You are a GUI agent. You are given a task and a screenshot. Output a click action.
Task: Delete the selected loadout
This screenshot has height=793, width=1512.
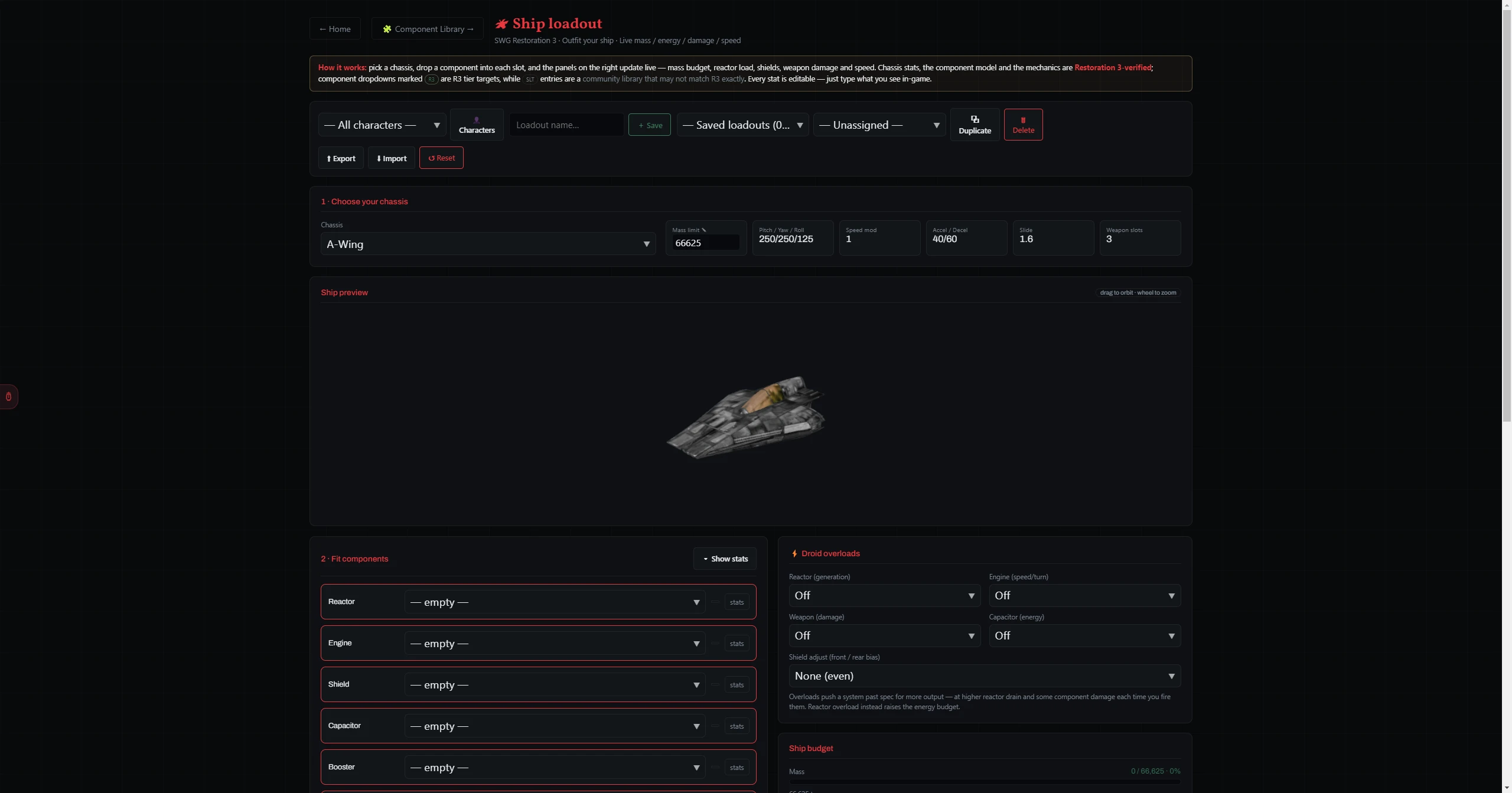coord(1023,125)
